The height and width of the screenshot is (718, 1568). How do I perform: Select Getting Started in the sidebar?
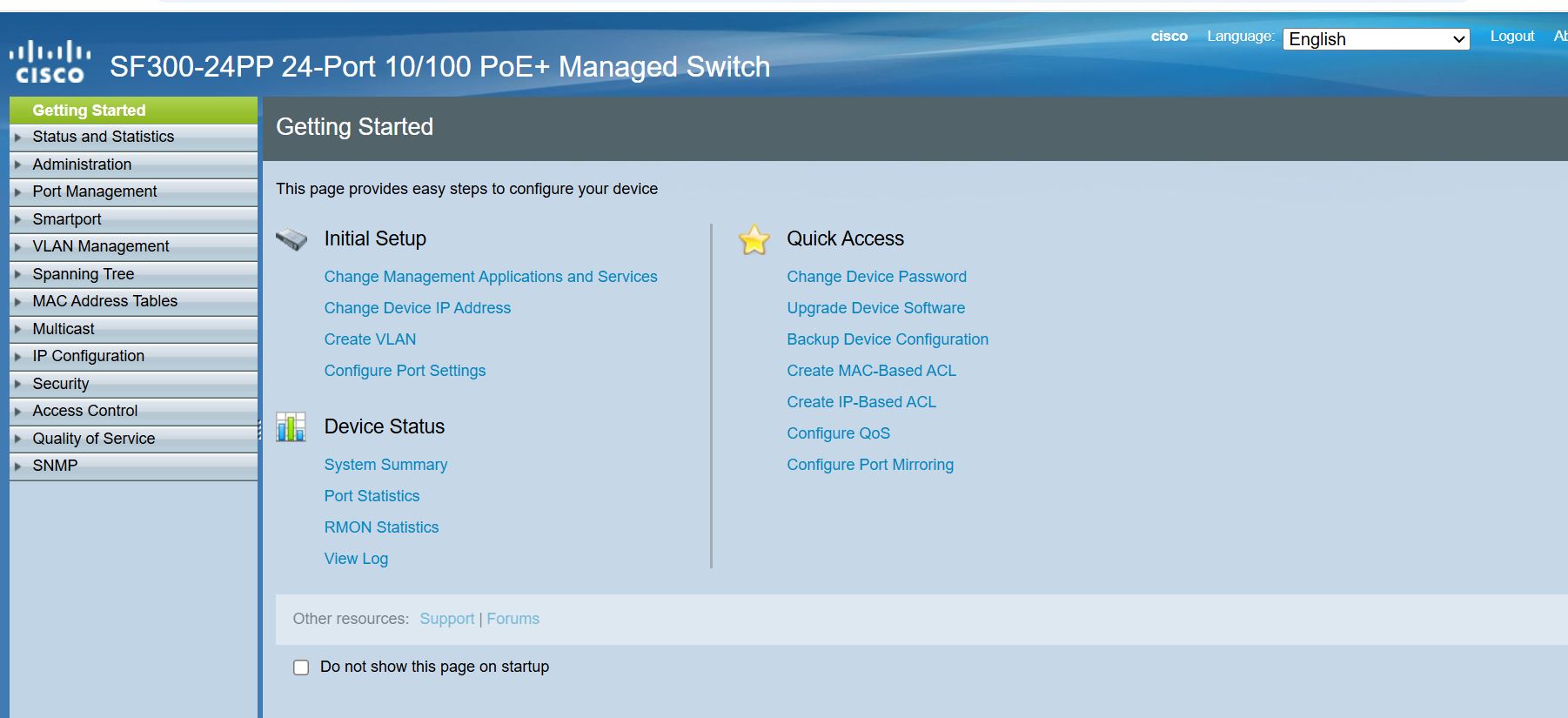click(133, 111)
